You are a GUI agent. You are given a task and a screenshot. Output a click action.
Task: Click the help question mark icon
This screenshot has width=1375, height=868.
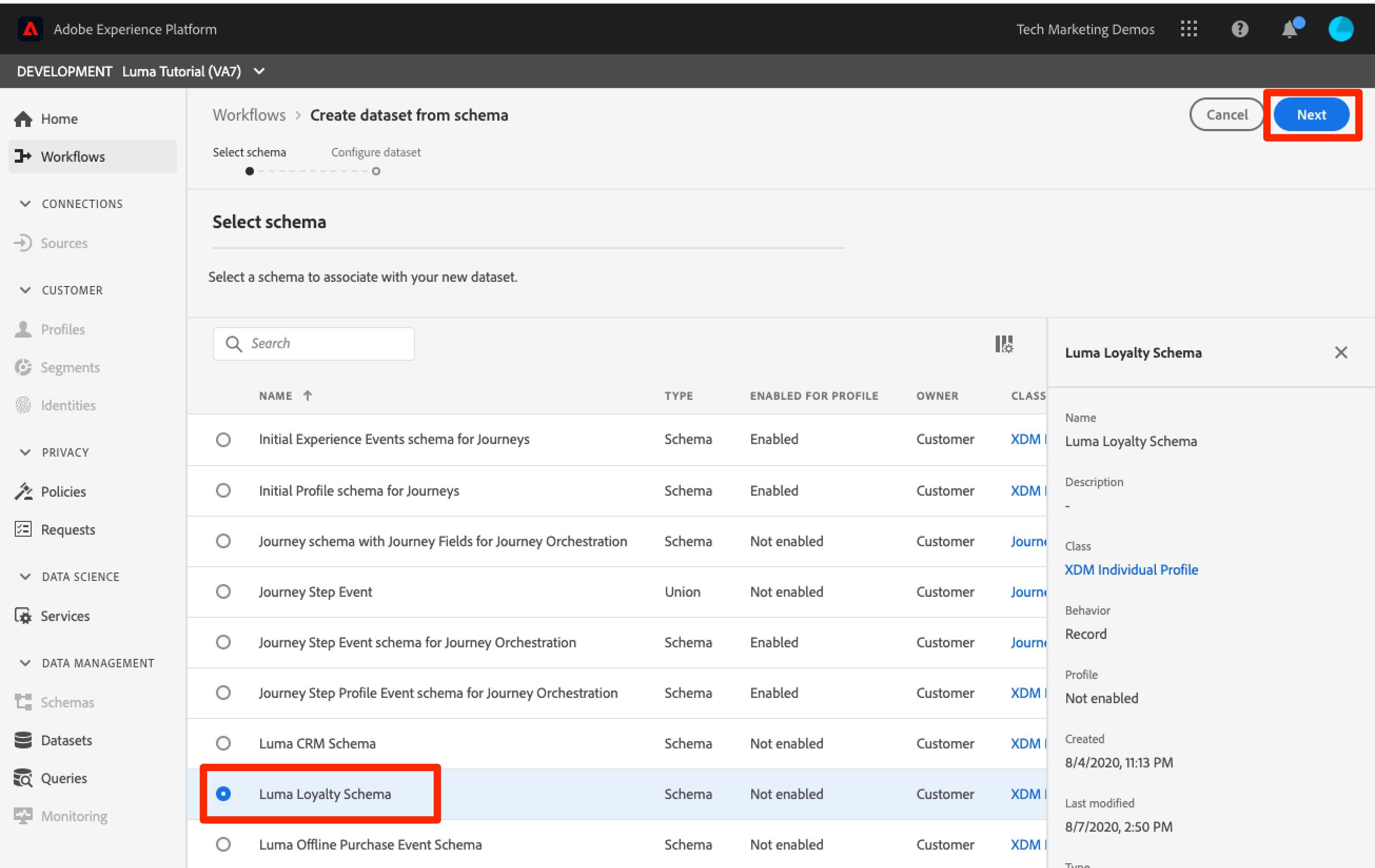coord(1239,28)
